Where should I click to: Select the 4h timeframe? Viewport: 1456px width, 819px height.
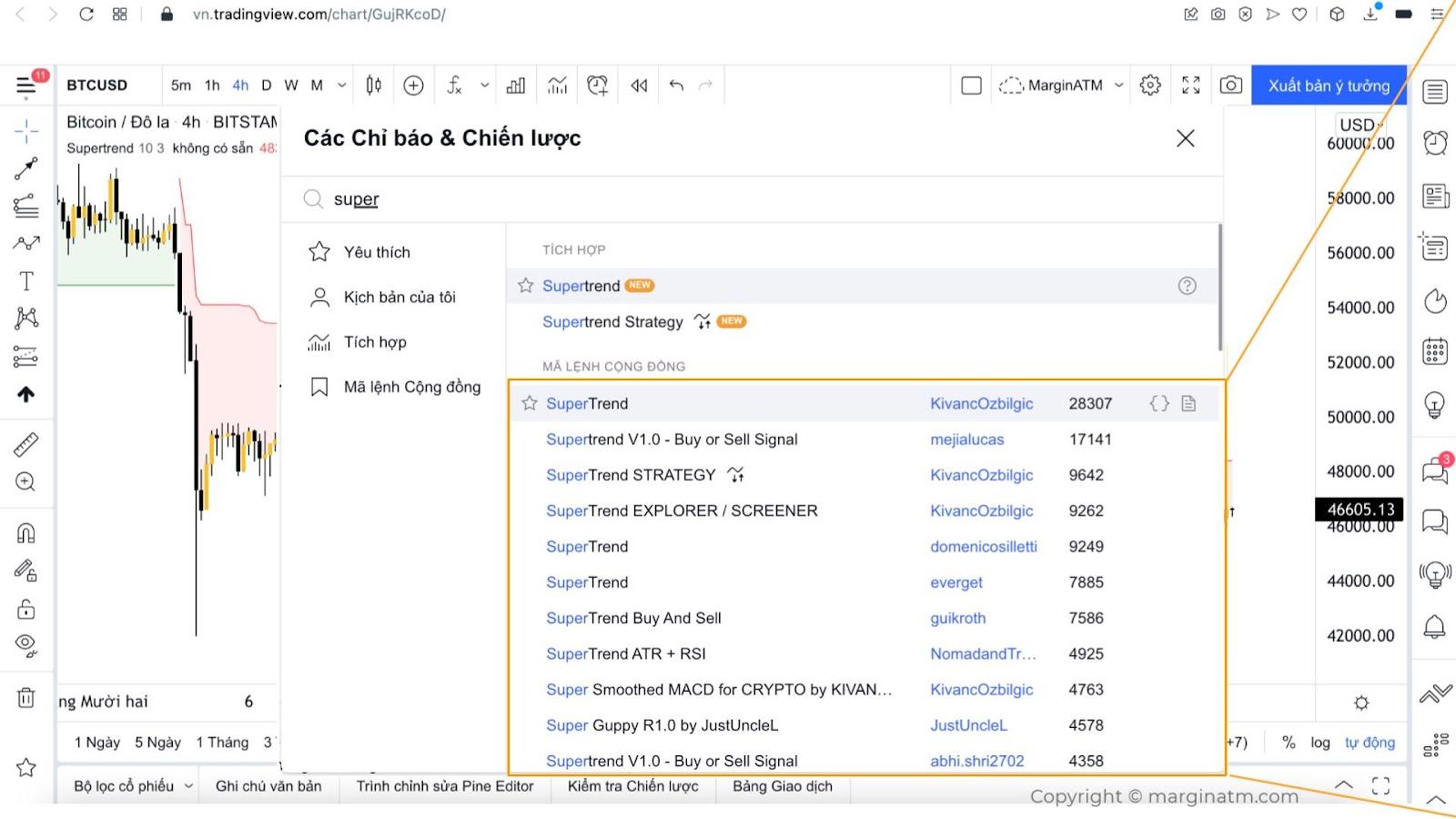pos(240,86)
